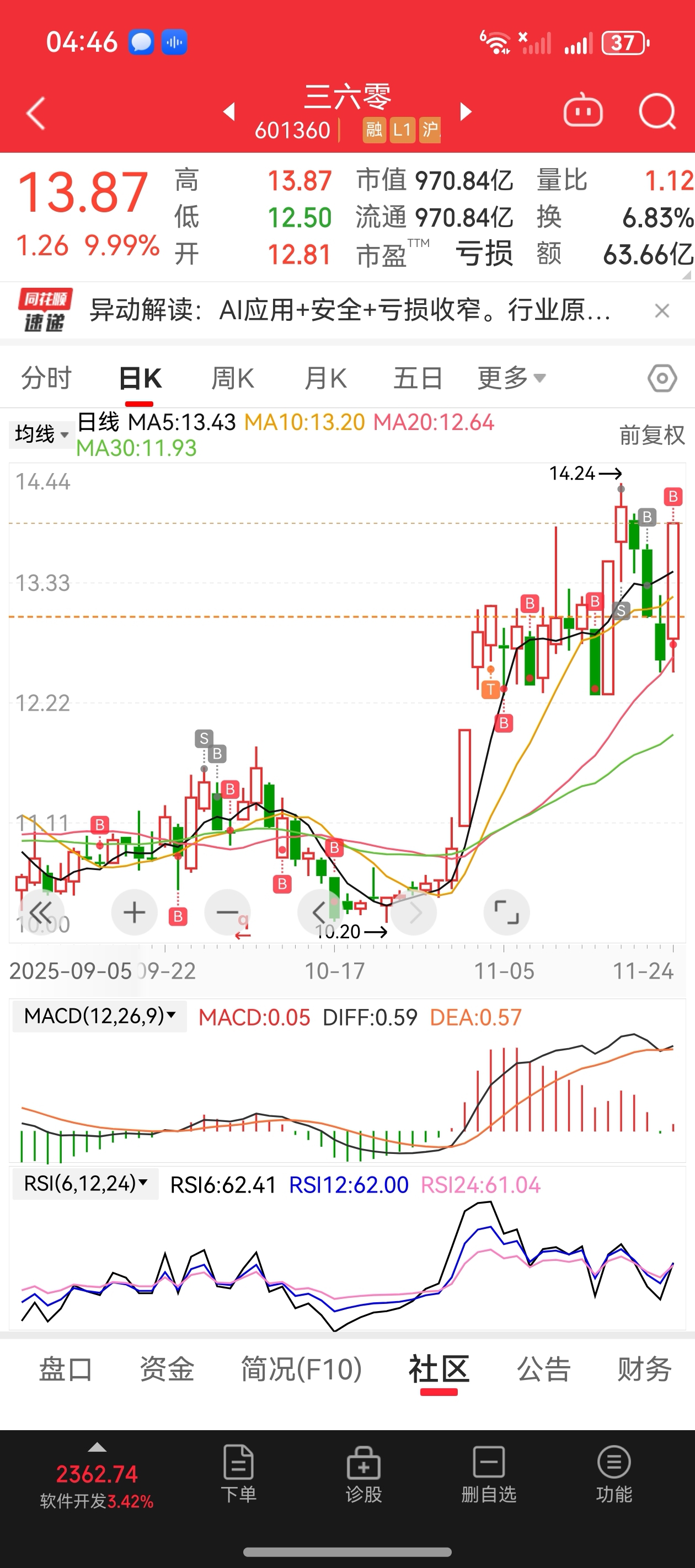
Task: Open the RSI(6,12,24) indicator dropdown
Action: click(86, 1184)
